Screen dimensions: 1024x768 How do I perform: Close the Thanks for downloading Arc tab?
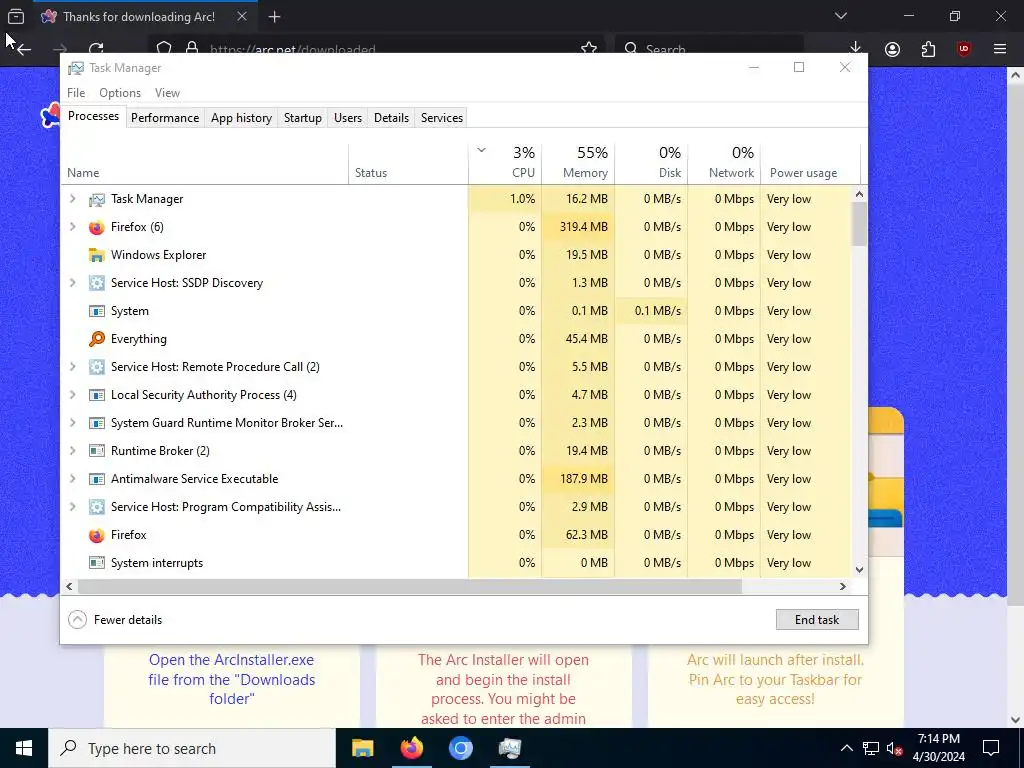click(242, 16)
